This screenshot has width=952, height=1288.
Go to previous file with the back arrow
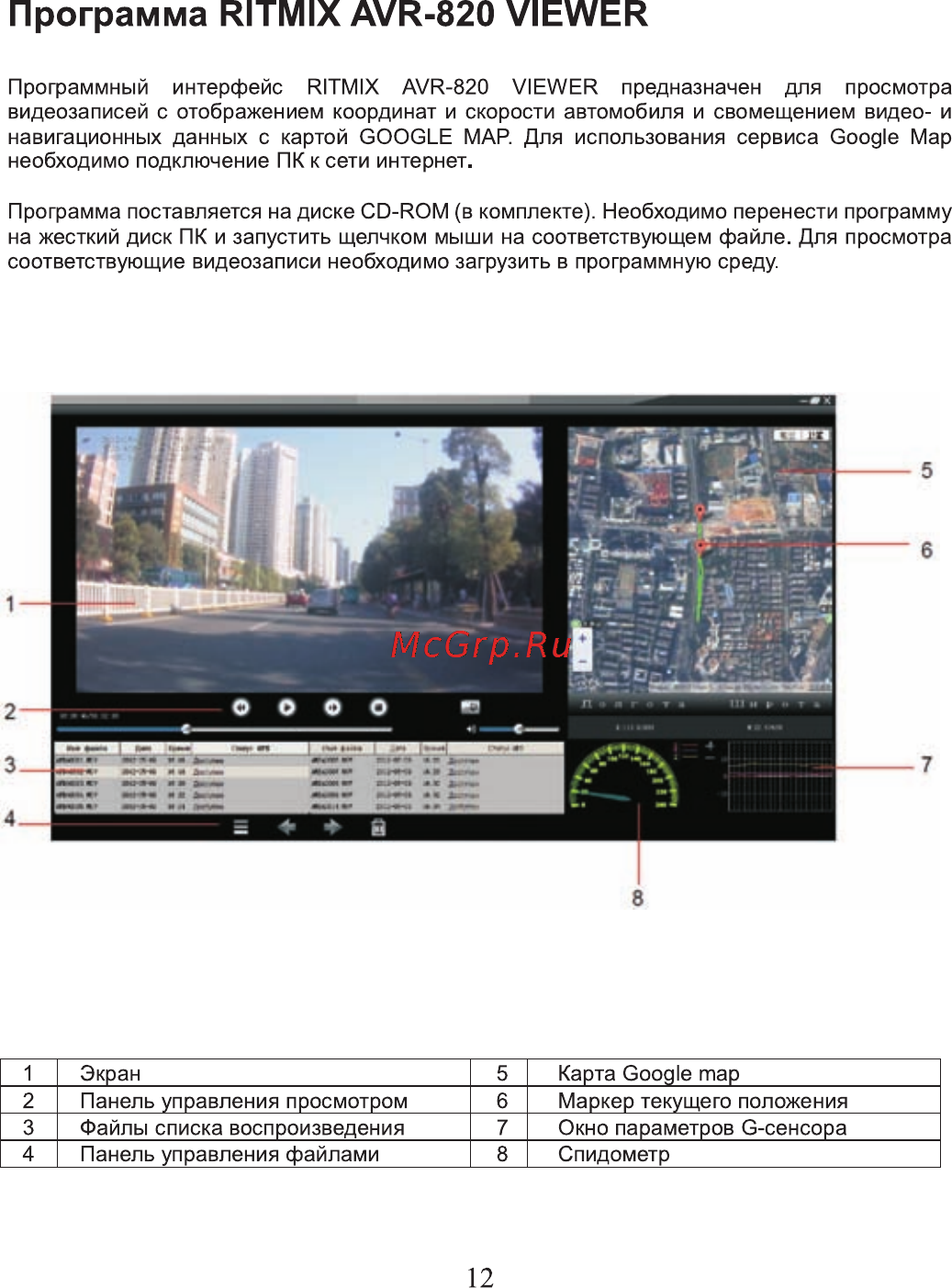tap(287, 827)
